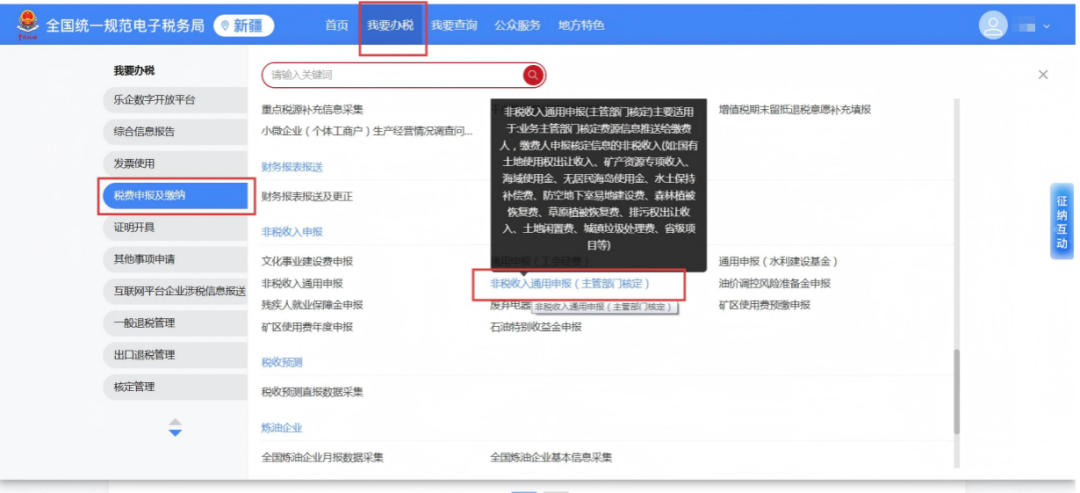This screenshot has height=493, width=1080.
Task: Switch region via the 新疆 location badge
Action: coord(244,26)
